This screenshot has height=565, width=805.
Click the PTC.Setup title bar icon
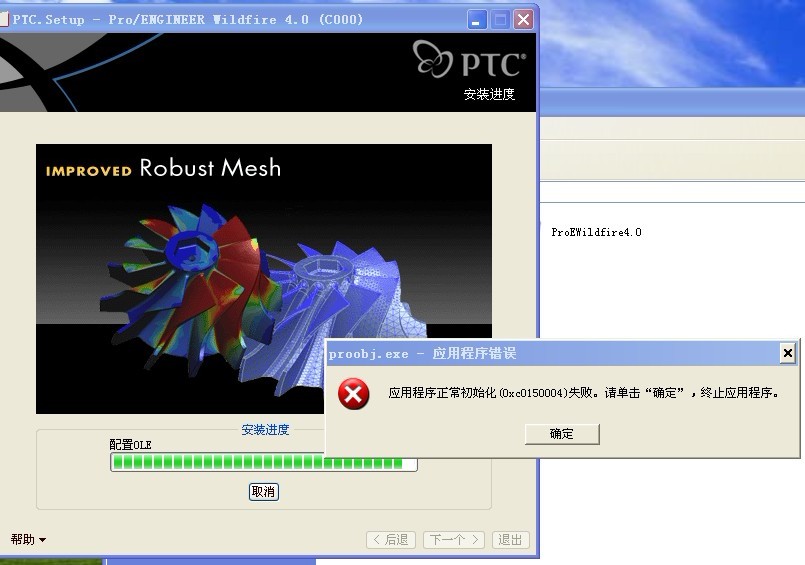pos(4,20)
